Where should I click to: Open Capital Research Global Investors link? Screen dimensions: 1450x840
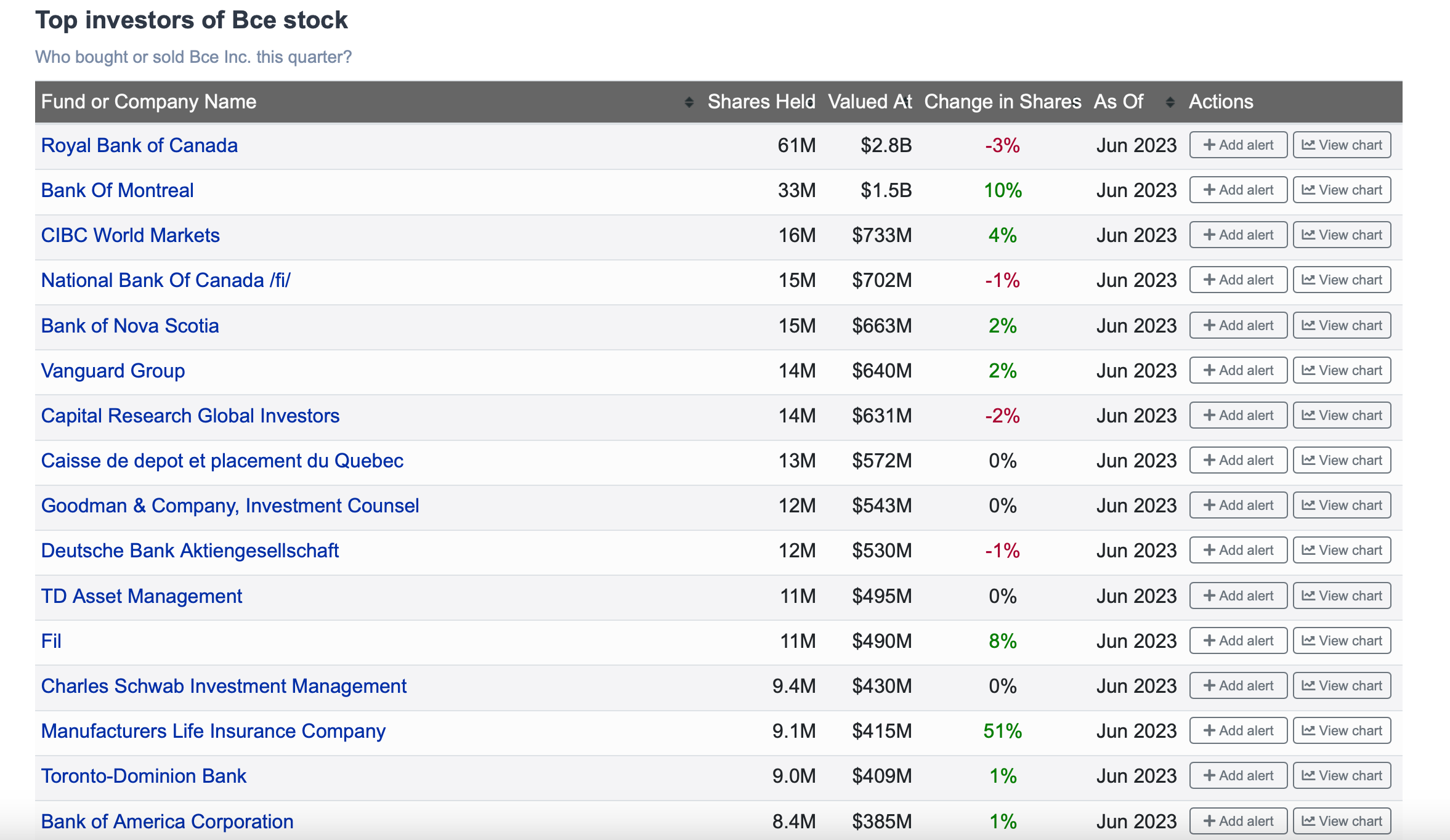click(x=190, y=416)
